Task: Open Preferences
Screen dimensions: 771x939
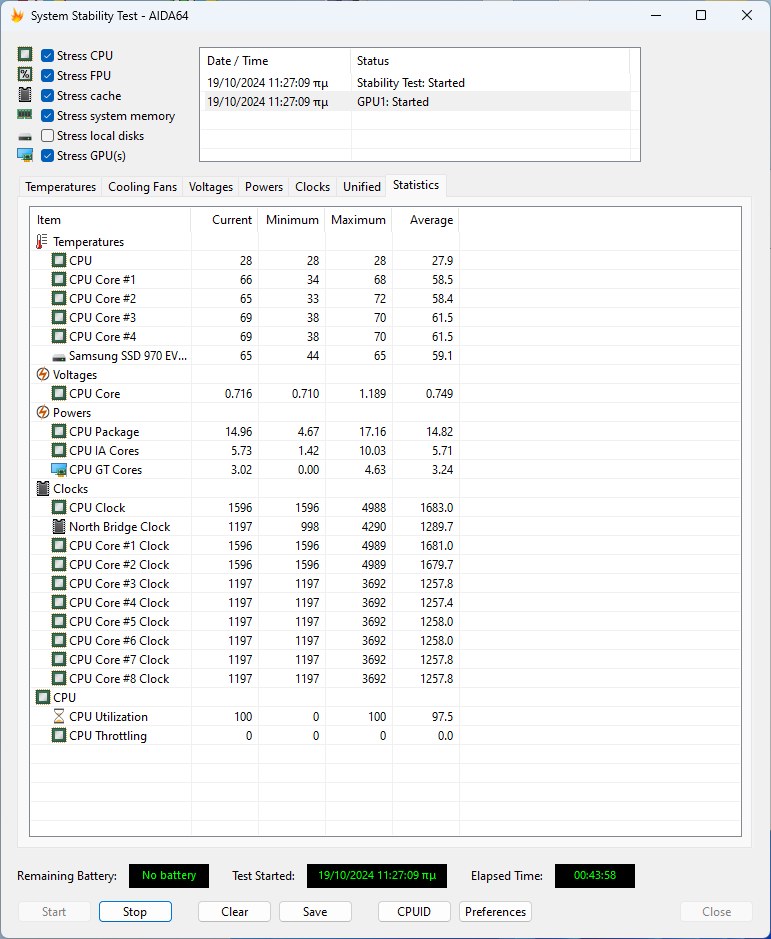Action: point(495,911)
